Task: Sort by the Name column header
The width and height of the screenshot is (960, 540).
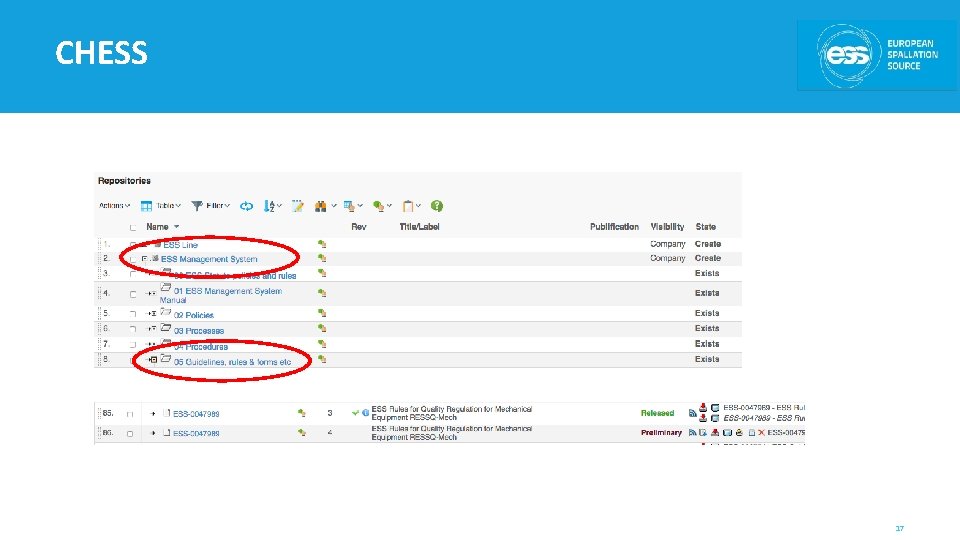Action: pyautogui.click(x=157, y=227)
